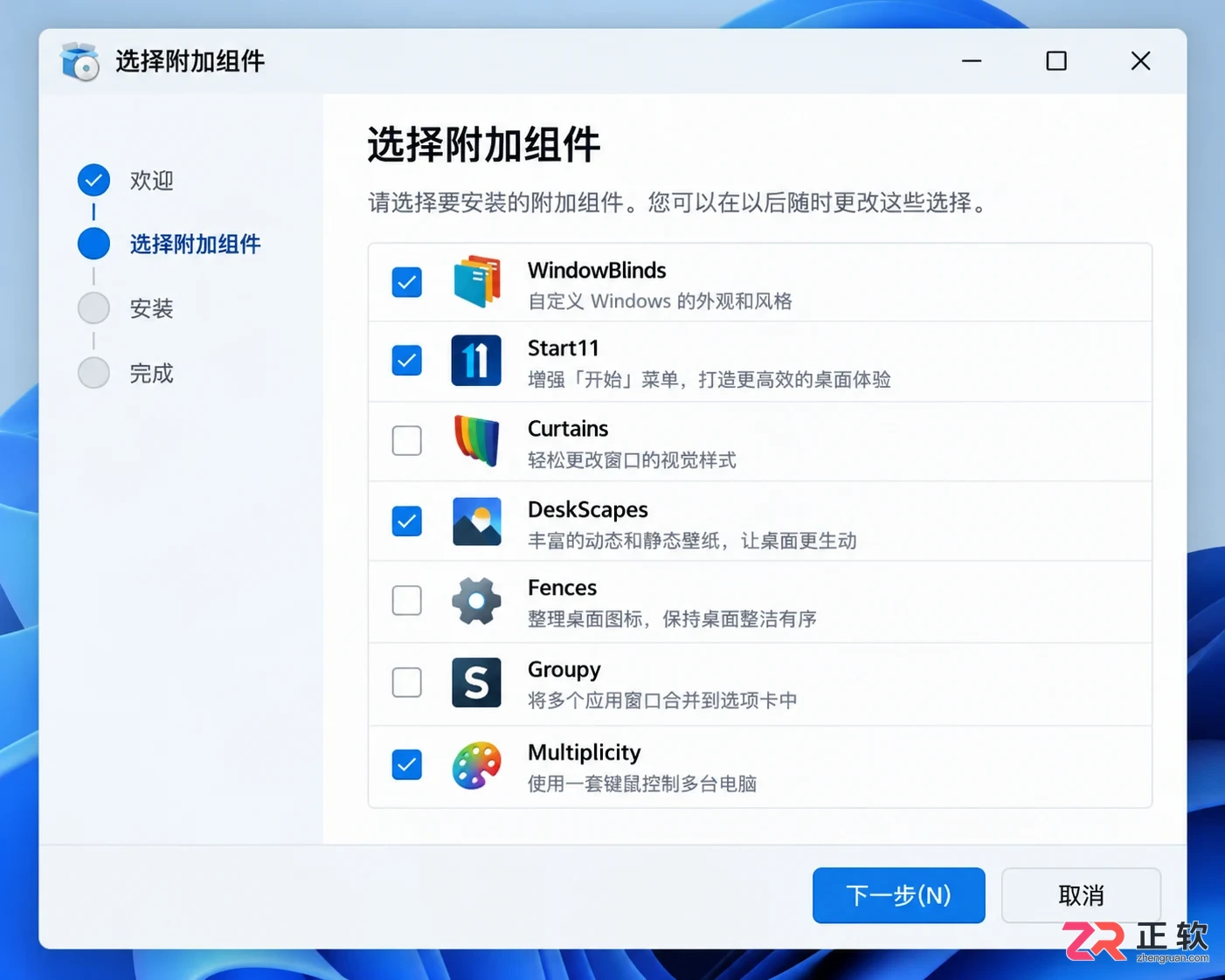Click the 取消 button
The height and width of the screenshot is (980, 1225).
pyautogui.click(x=1081, y=895)
